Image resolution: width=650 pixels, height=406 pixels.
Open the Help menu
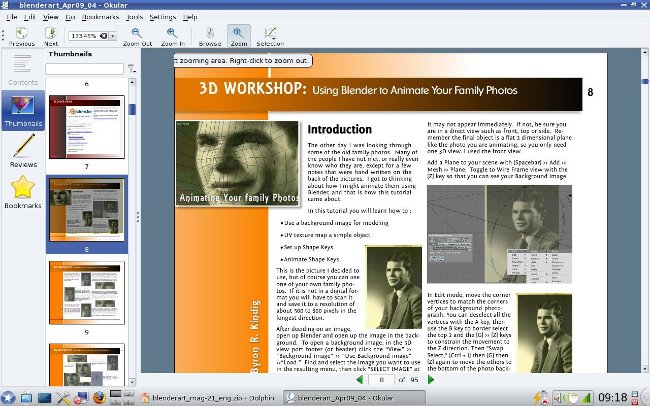click(190, 17)
